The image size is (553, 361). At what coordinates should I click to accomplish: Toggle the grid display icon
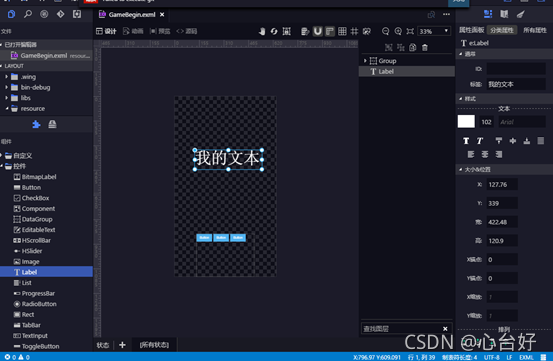[x=342, y=31]
